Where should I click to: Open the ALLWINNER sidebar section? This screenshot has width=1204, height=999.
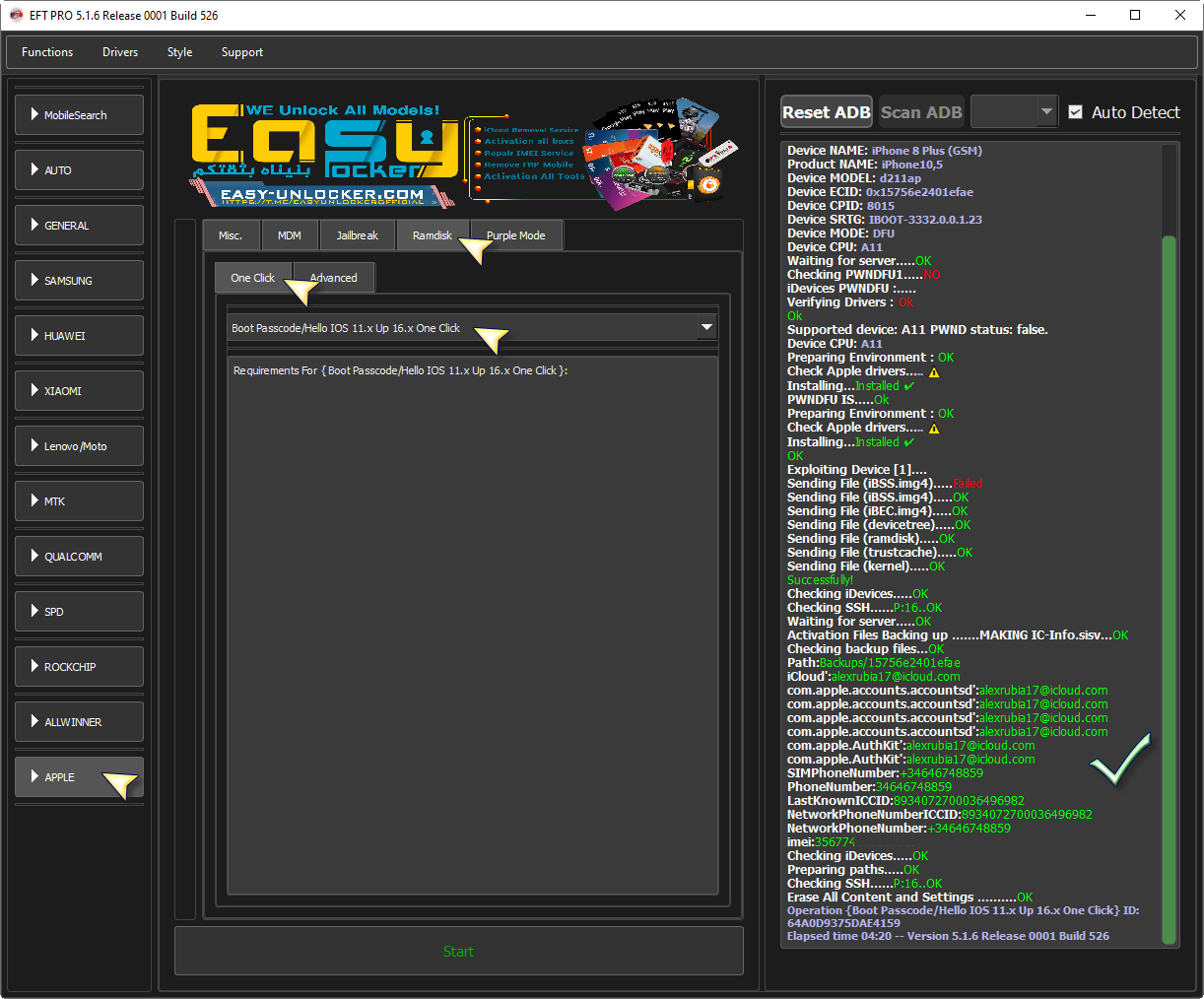coord(80,722)
